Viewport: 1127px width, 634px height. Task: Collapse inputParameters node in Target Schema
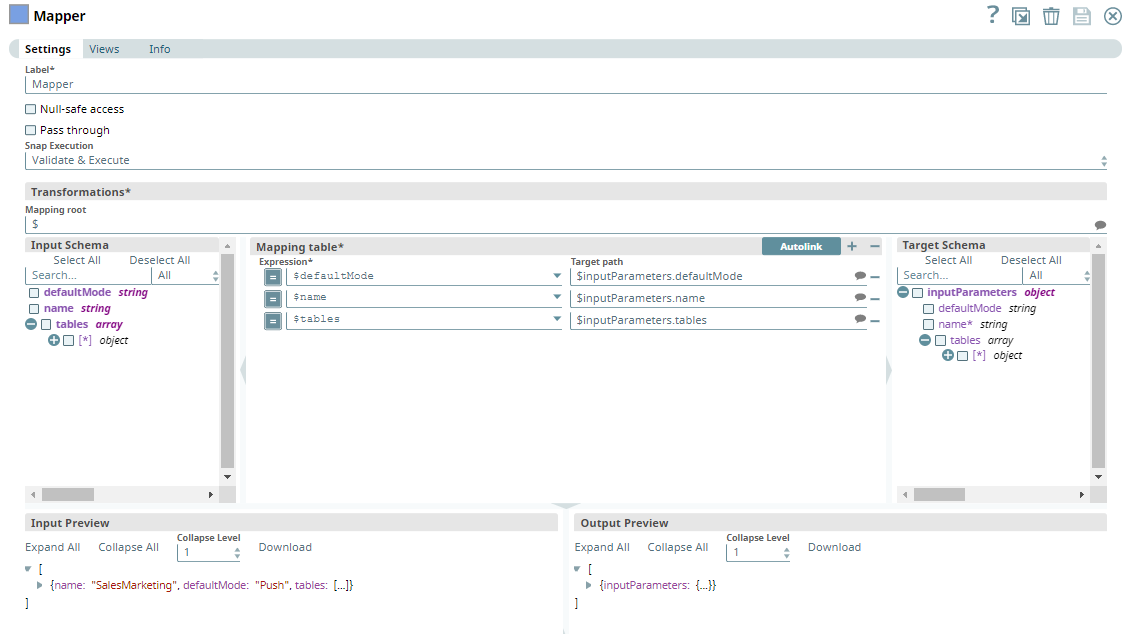[x=903, y=292]
